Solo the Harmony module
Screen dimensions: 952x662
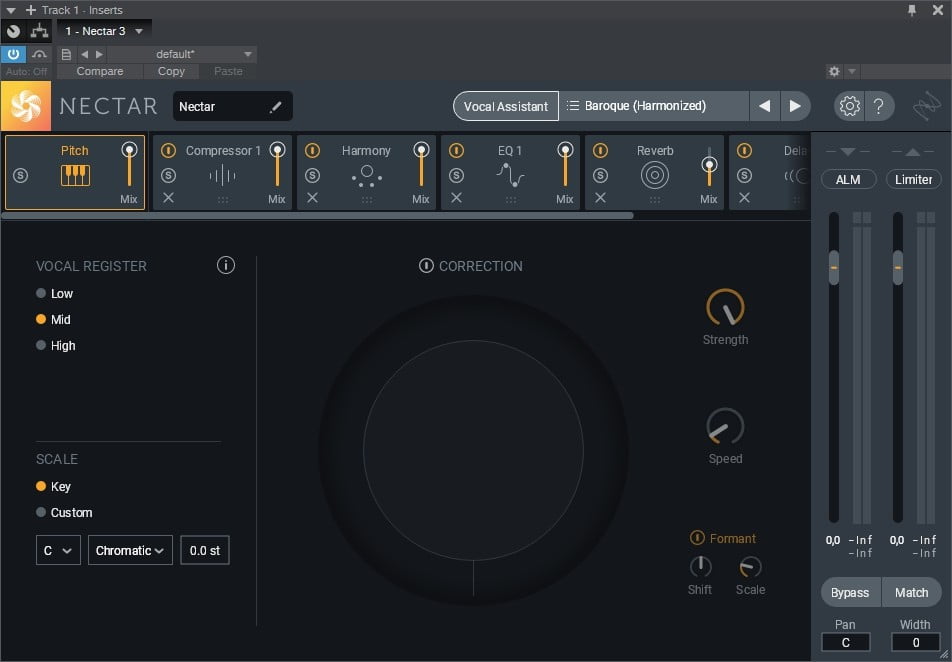312,176
